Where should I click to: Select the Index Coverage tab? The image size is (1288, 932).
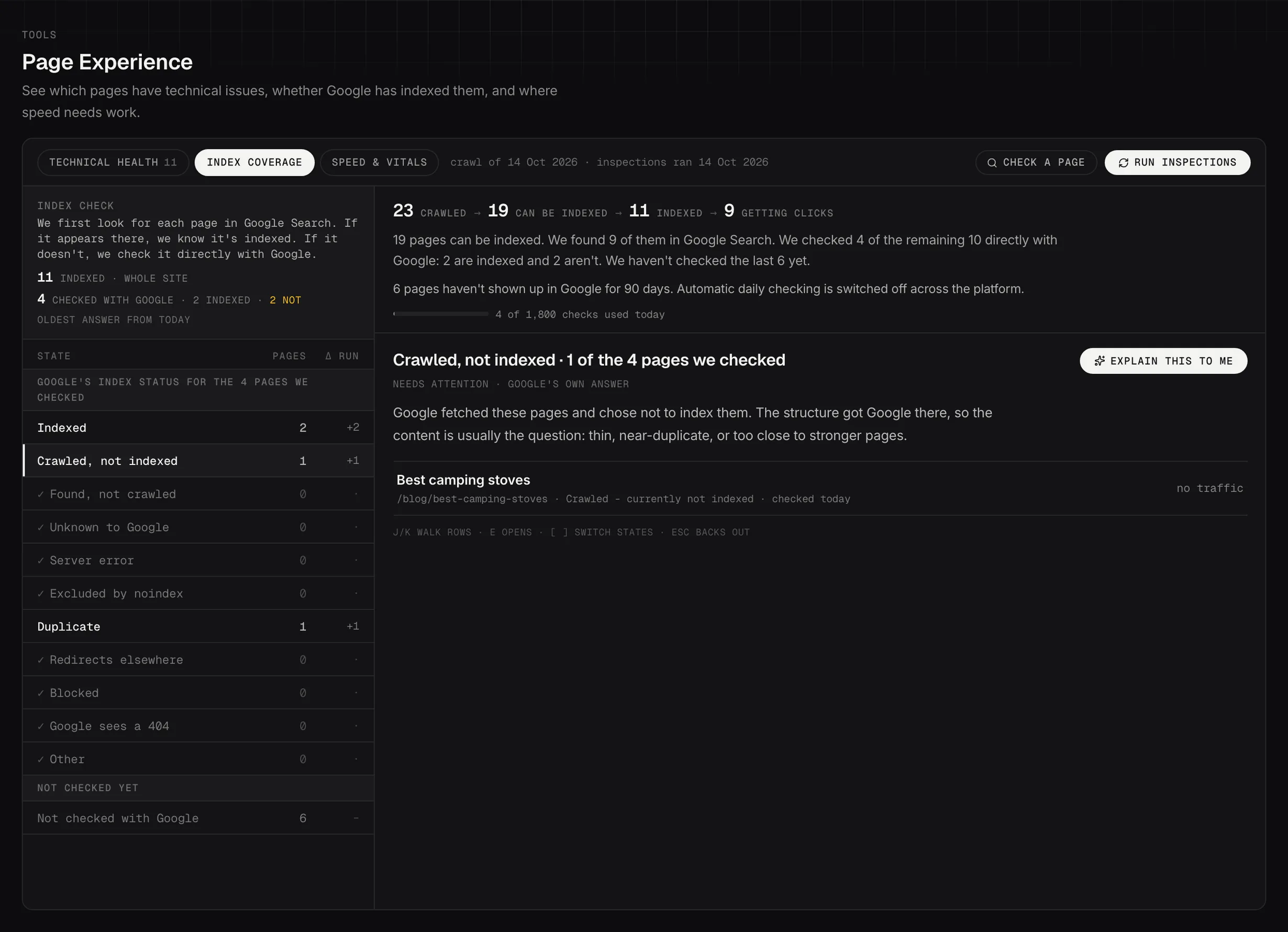[254, 162]
